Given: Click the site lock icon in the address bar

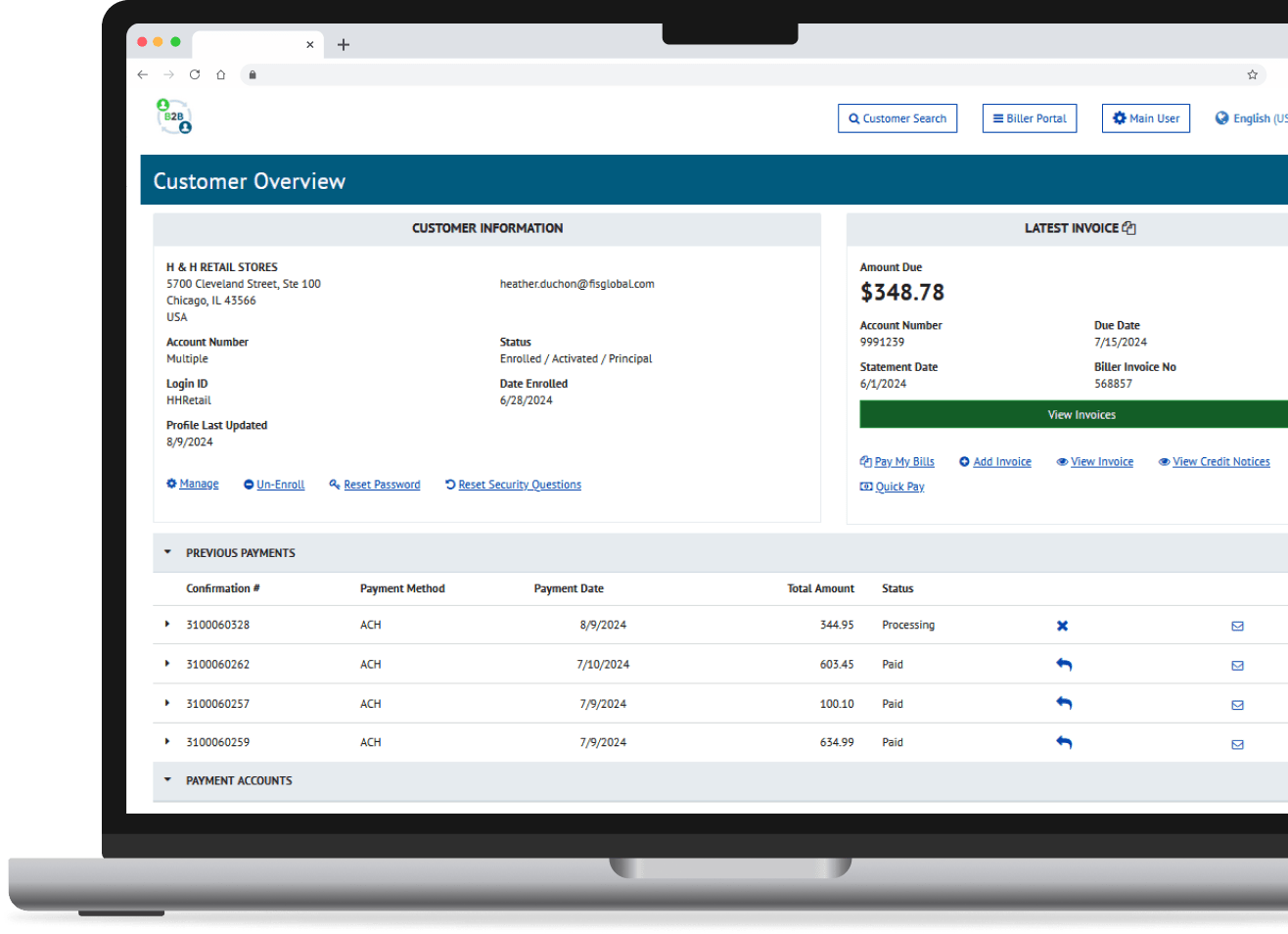Looking at the screenshot, I should click(x=253, y=74).
